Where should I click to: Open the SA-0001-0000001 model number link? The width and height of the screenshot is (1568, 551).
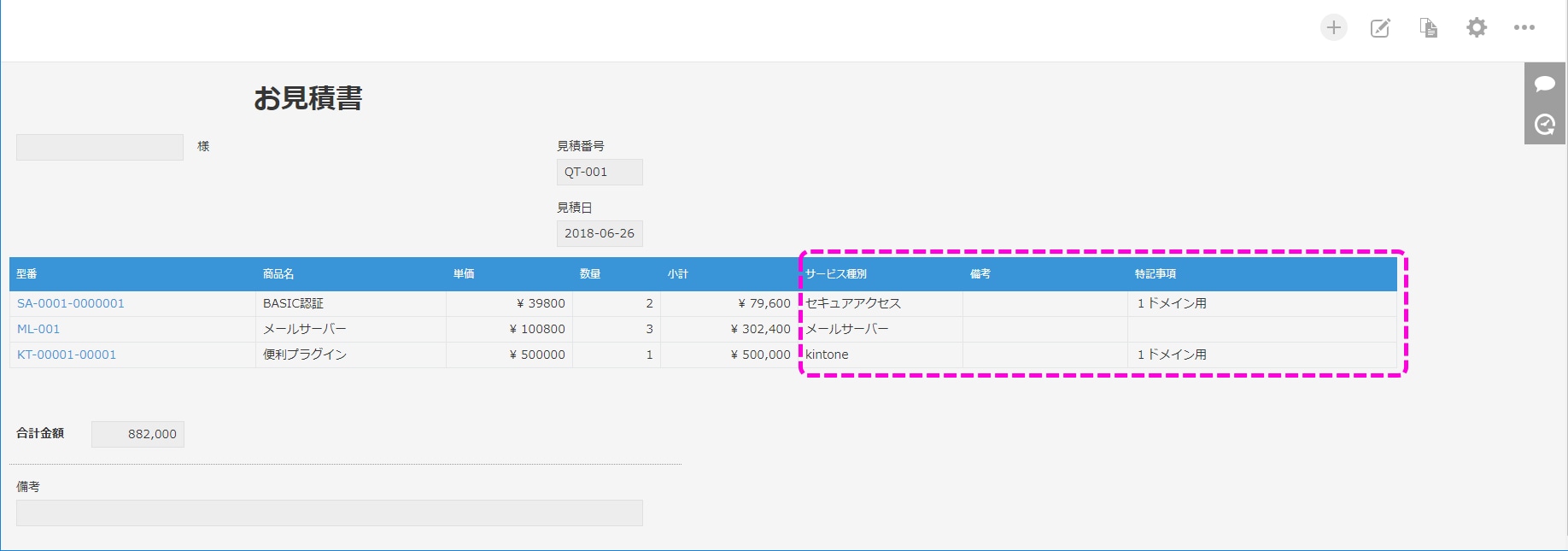71,303
